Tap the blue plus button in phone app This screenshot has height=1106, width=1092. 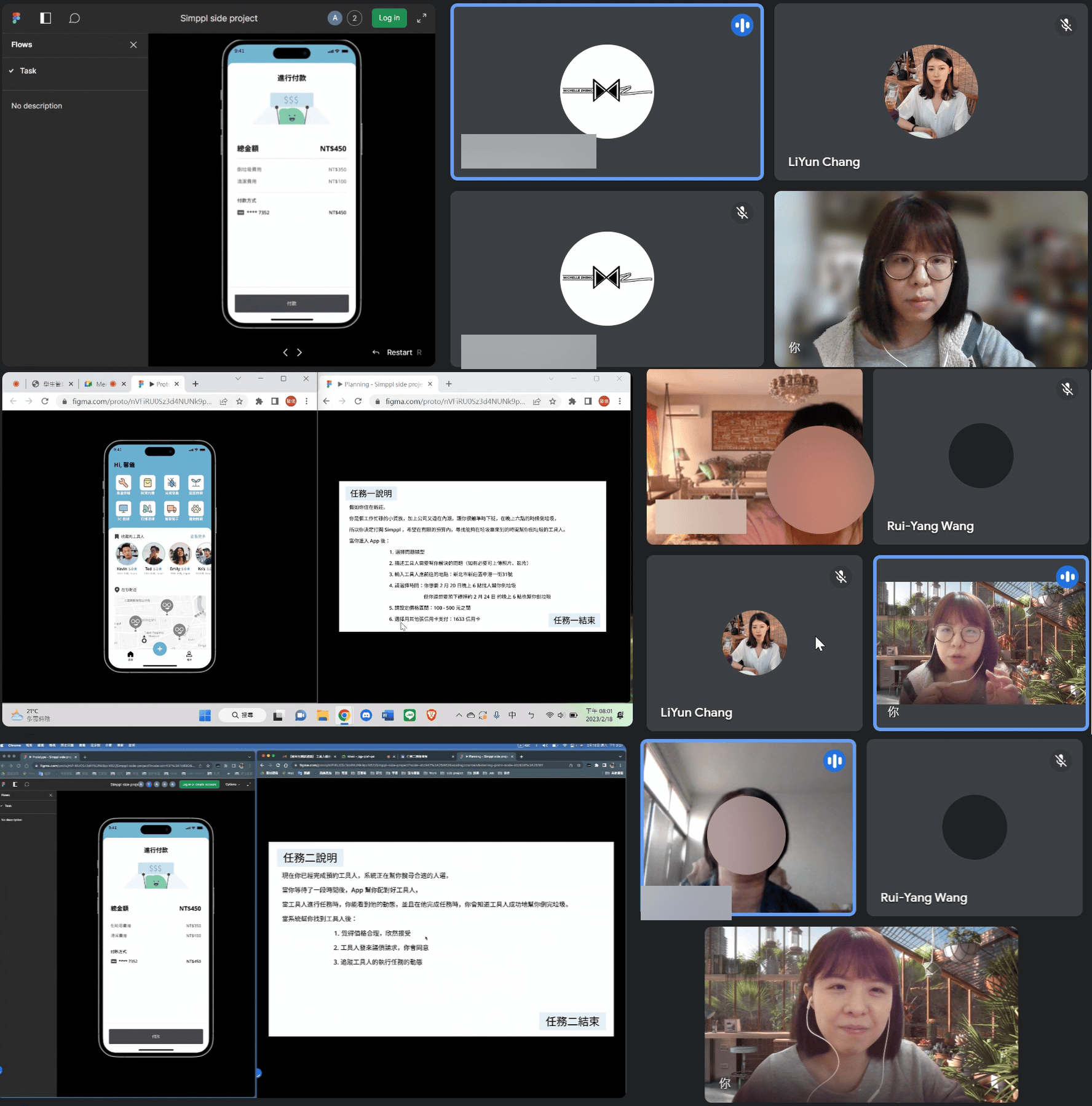pyautogui.click(x=160, y=649)
